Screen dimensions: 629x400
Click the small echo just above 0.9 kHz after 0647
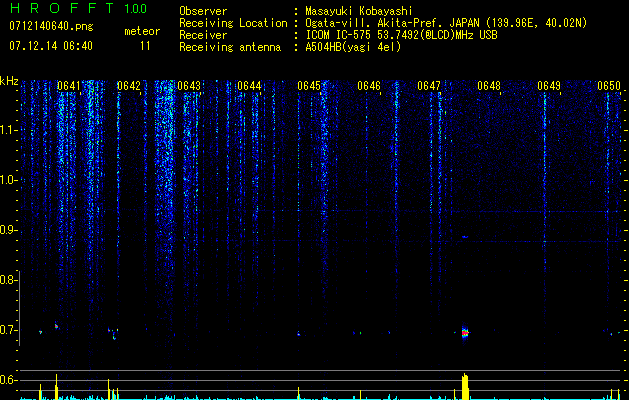tap(465, 237)
